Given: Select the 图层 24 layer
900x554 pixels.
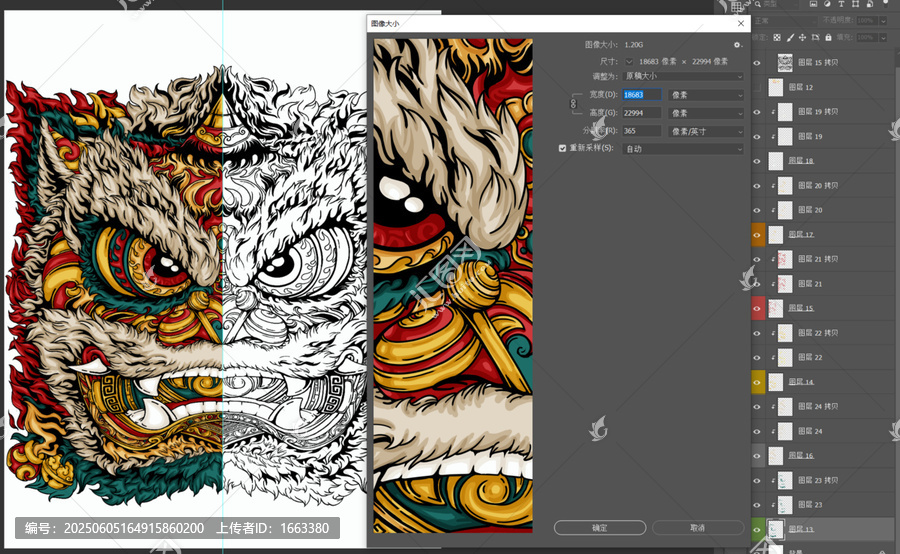Looking at the screenshot, I should point(825,431).
